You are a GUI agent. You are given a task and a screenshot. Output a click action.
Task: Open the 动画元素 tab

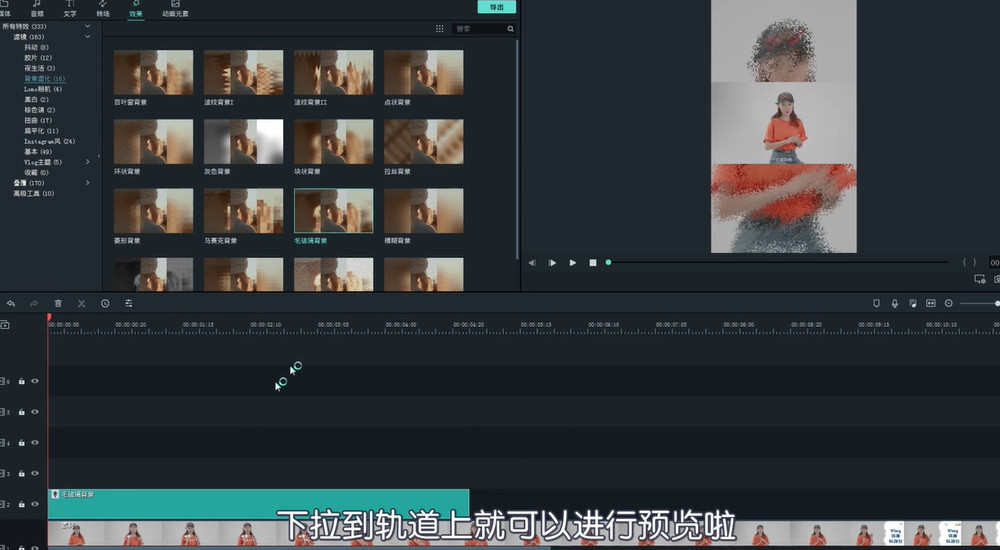click(x=175, y=10)
